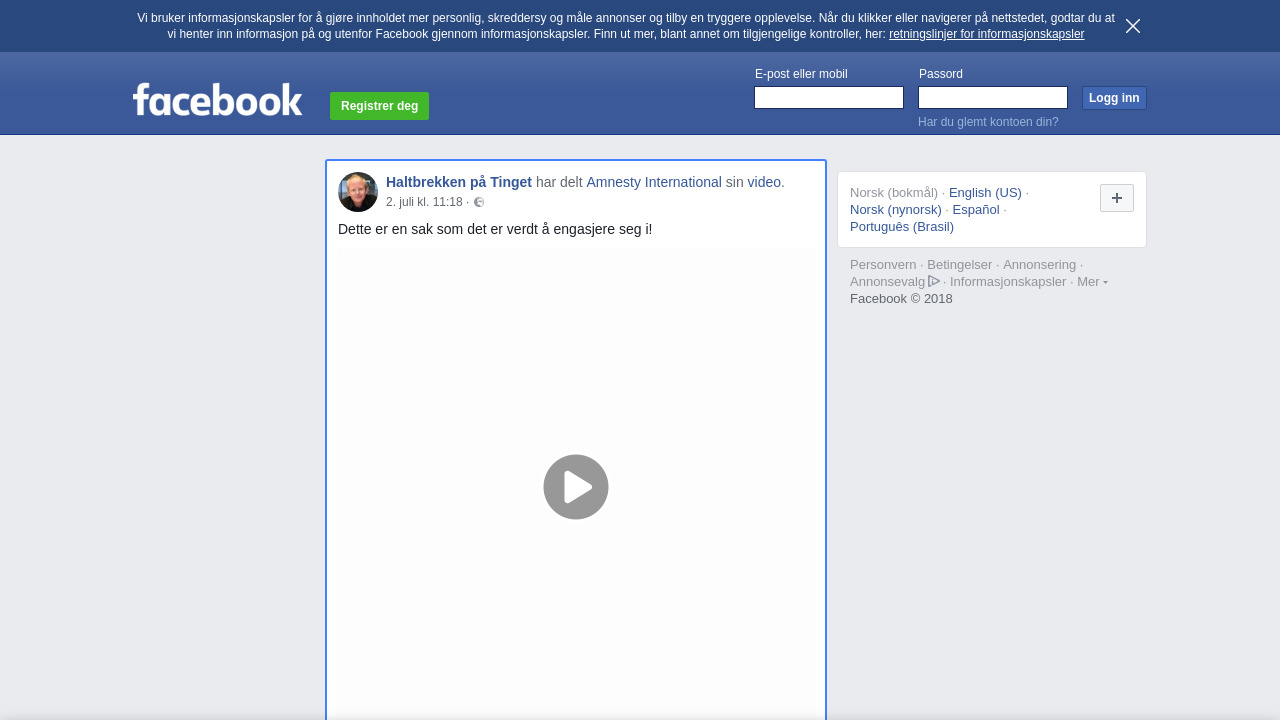The image size is (1280, 720).
Task: Switch language to Português (Brasil)
Action: tap(902, 226)
